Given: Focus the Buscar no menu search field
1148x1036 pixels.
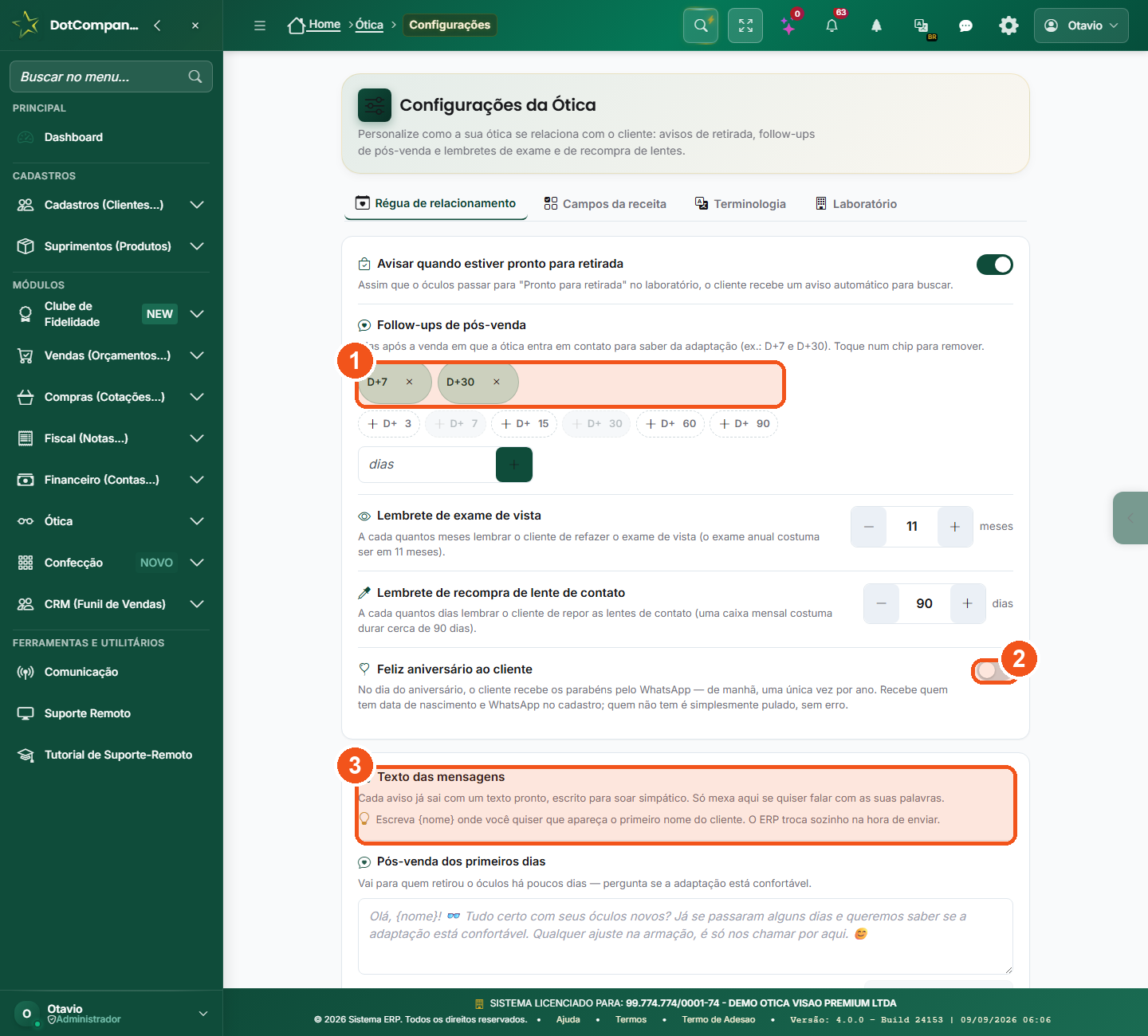Looking at the screenshot, I should [112, 77].
